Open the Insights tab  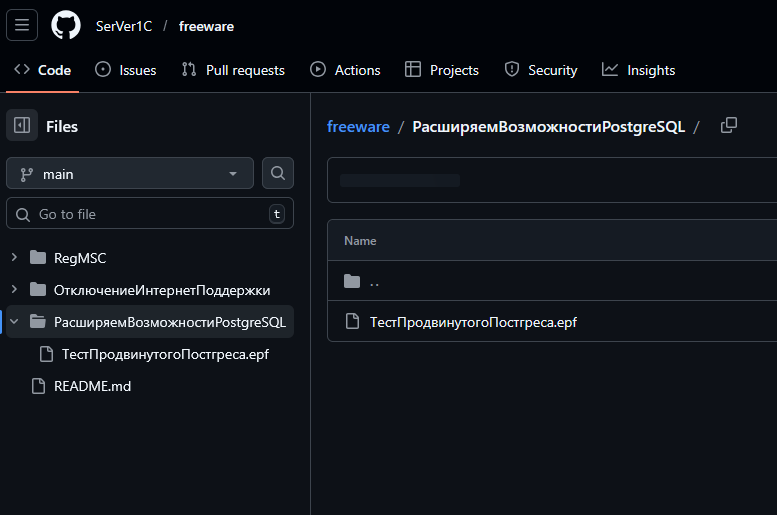[638, 70]
